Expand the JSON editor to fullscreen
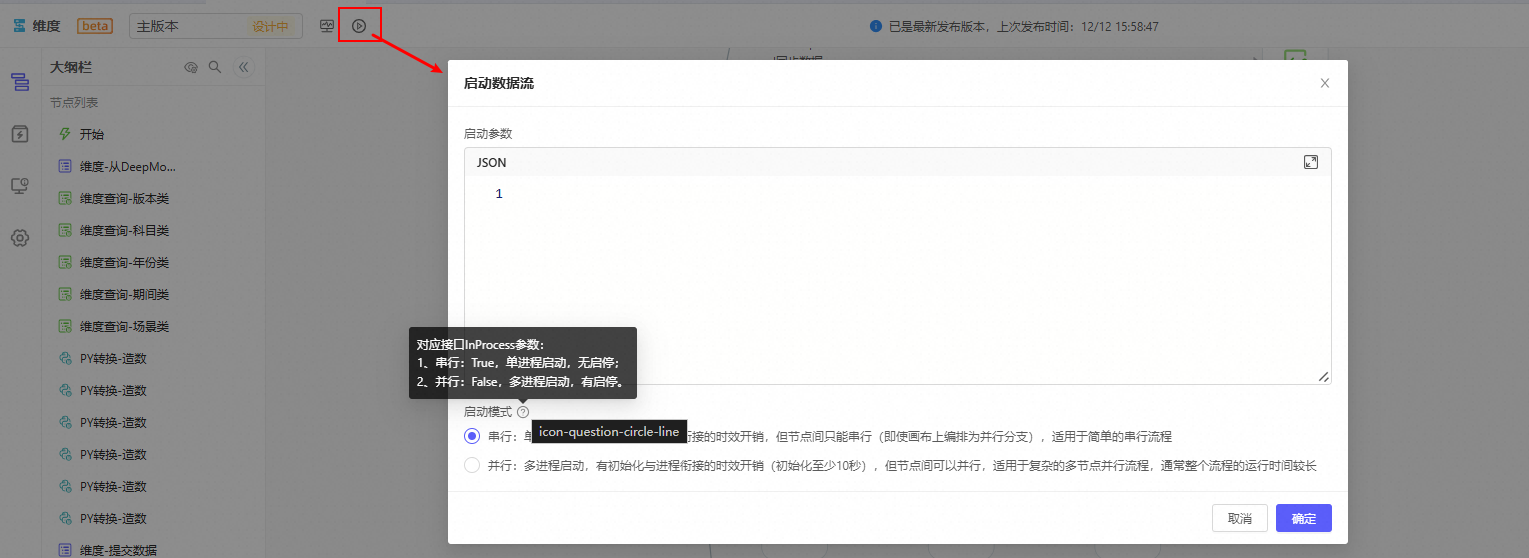The image size is (1529, 558). (1310, 162)
